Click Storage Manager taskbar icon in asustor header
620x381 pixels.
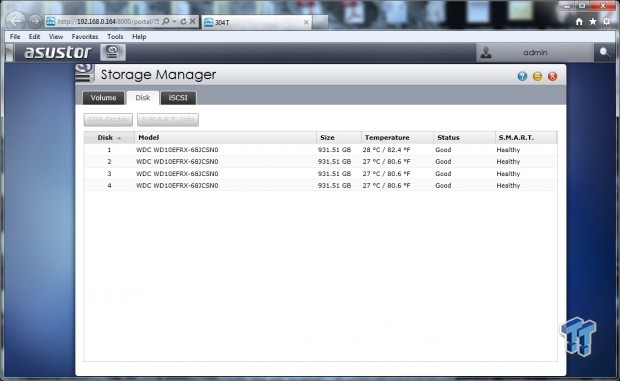(113, 52)
